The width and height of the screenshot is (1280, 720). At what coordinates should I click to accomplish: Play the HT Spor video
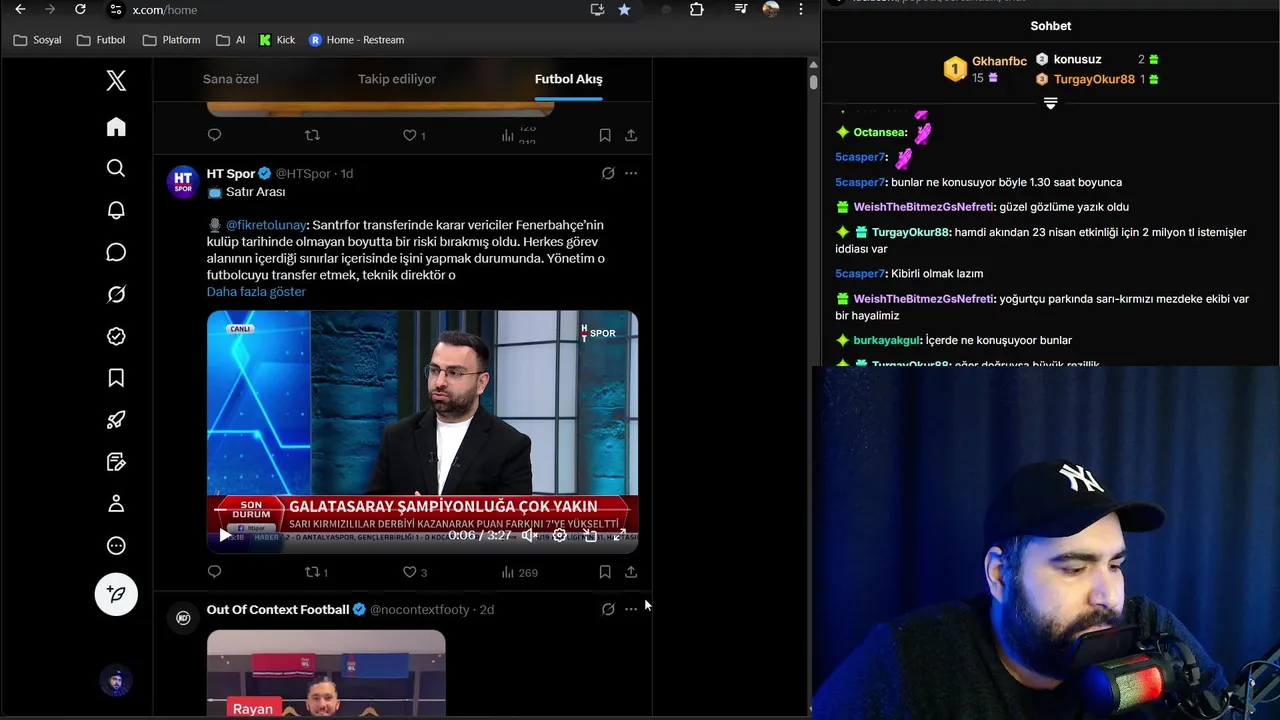coord(224,535)
